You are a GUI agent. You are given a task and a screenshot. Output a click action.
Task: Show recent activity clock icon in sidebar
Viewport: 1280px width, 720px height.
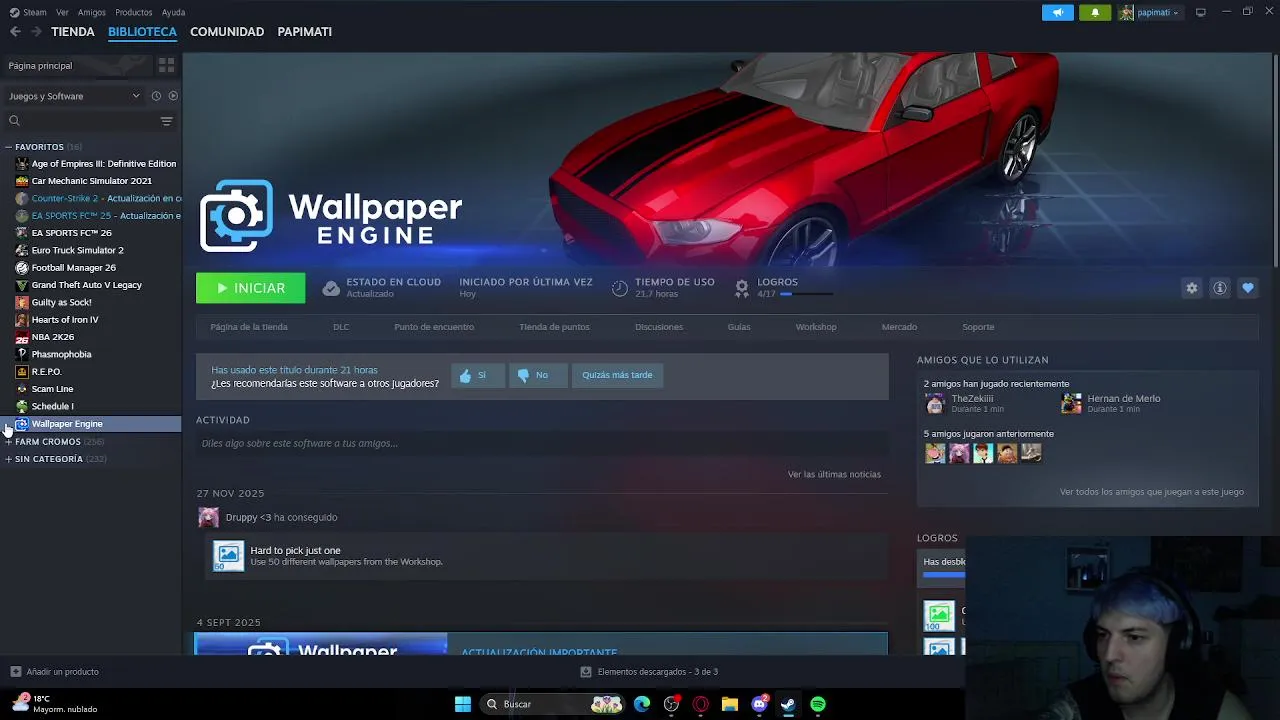[156, 96]
